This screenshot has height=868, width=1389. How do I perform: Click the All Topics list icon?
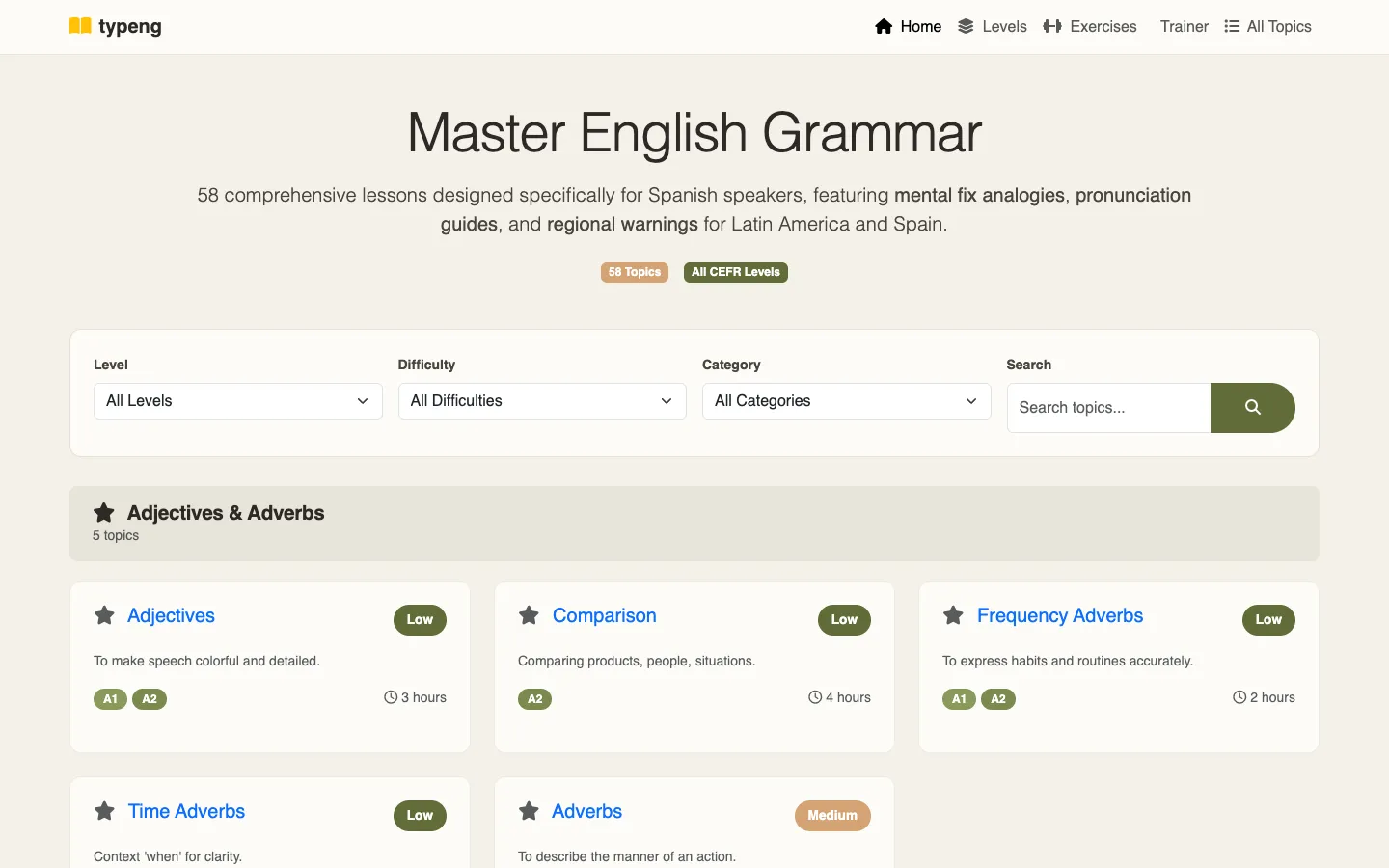(x=1232, y=26)
